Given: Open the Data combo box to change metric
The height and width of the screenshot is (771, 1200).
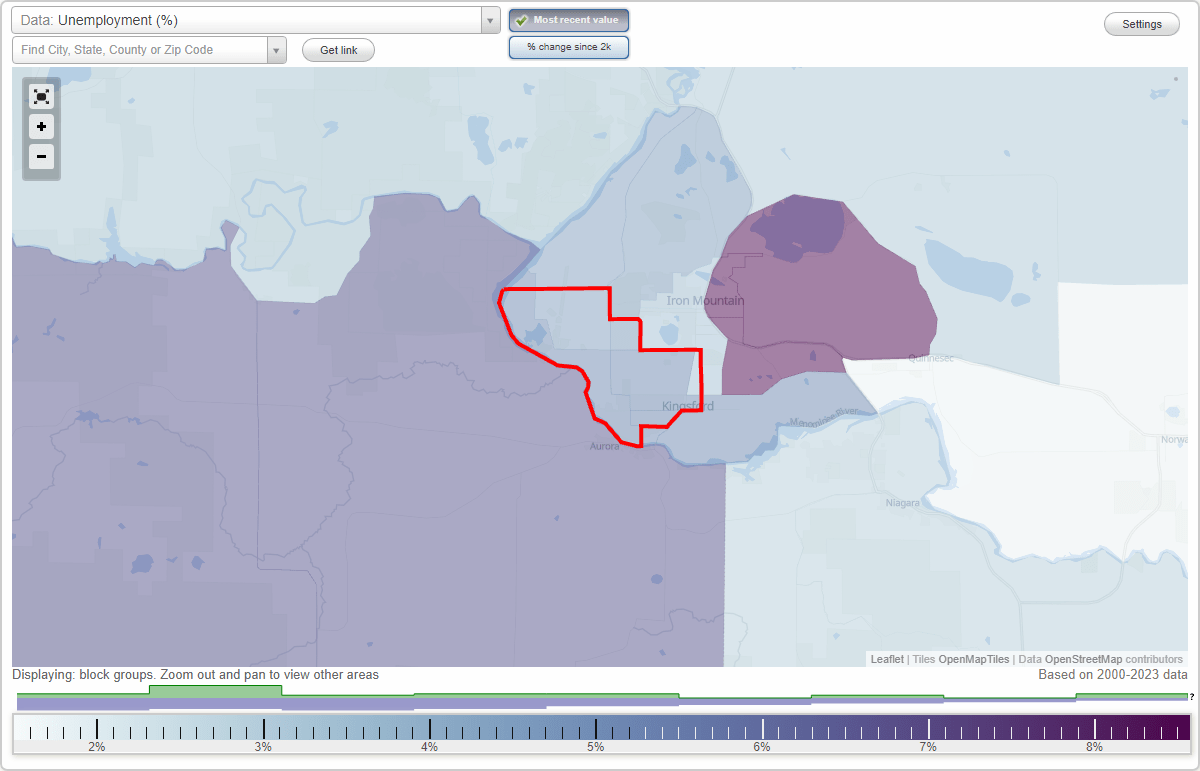Looking at the screenshot, I should 250,20.
